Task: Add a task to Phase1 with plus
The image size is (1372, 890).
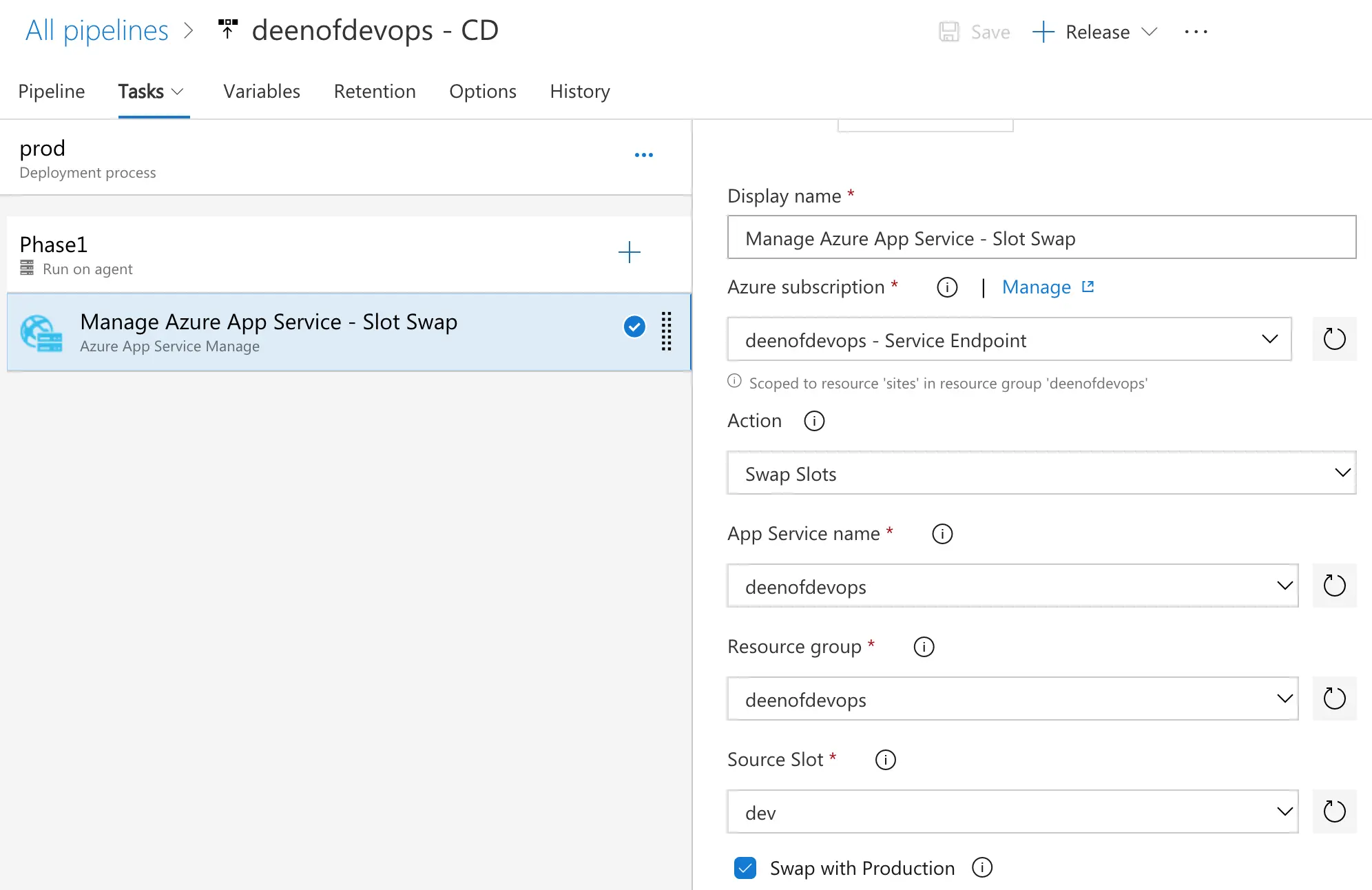Action: [630, 252]
